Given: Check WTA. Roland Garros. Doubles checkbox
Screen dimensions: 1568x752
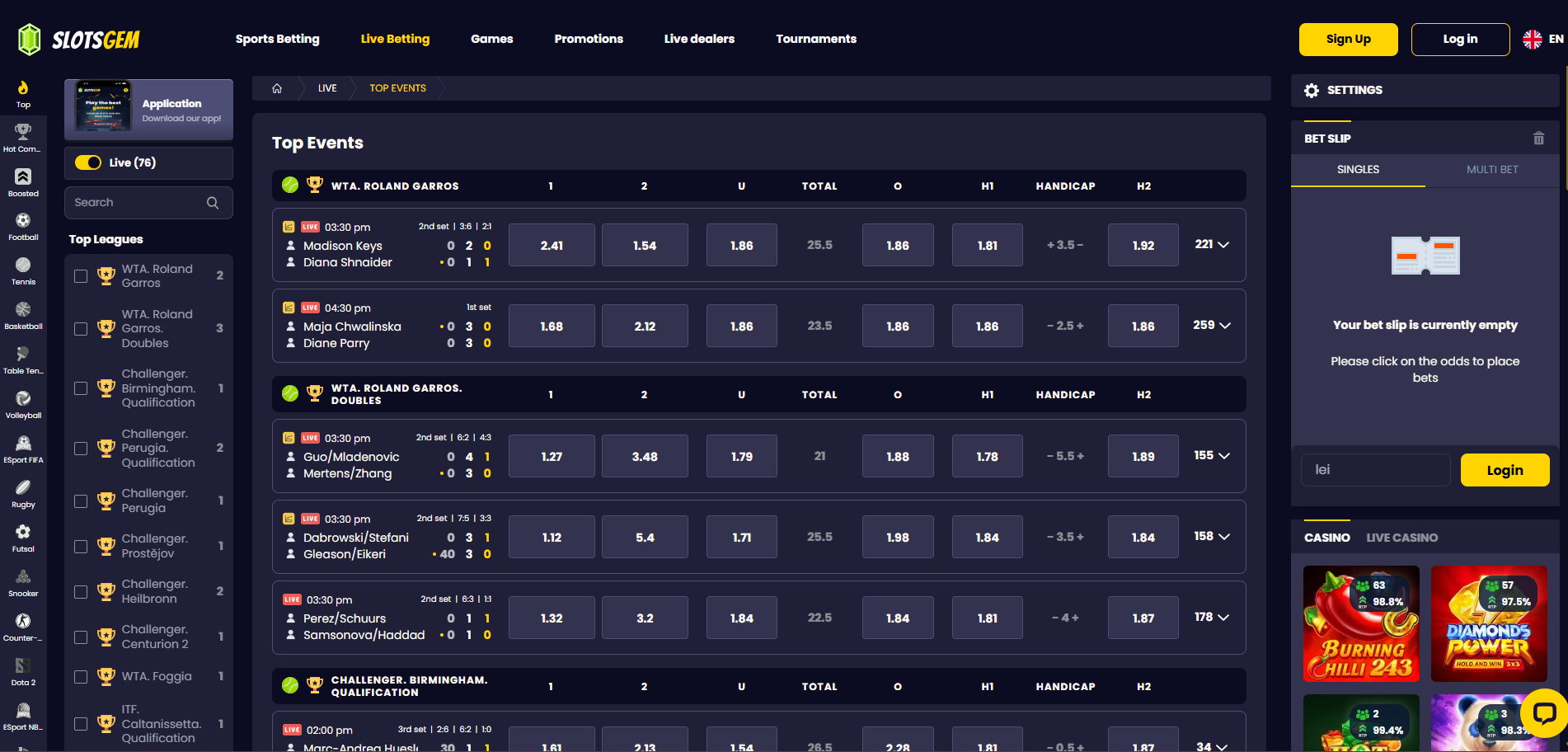Looking at the screenshot, I should click(x=81, y=329).
